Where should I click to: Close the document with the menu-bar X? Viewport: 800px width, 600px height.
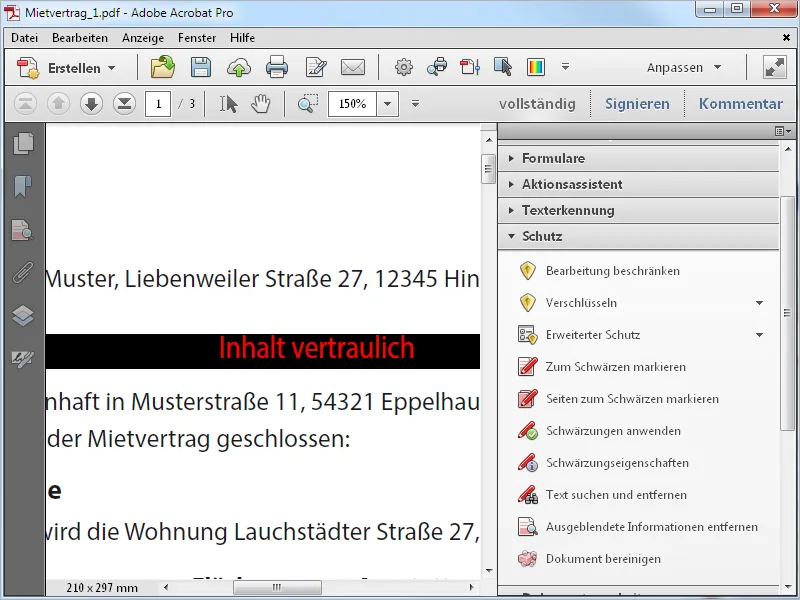point(786,37)
